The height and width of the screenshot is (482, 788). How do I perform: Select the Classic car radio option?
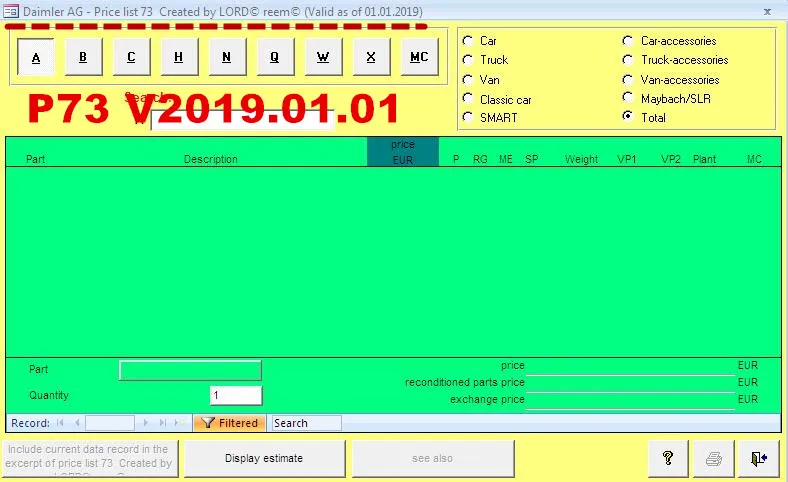pos(468,99)
